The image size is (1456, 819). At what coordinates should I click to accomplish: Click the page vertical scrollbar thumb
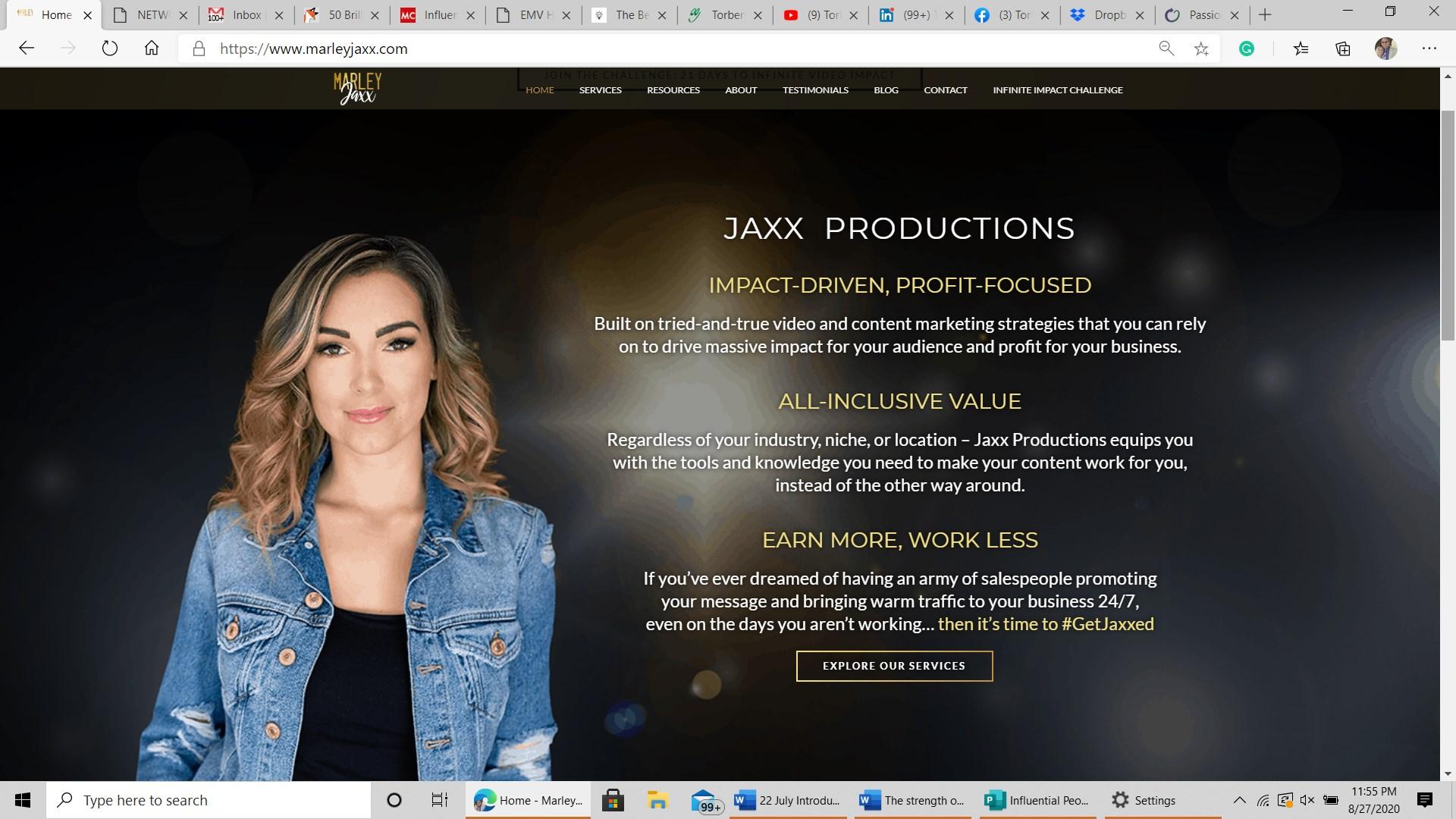pos(1448,224)
